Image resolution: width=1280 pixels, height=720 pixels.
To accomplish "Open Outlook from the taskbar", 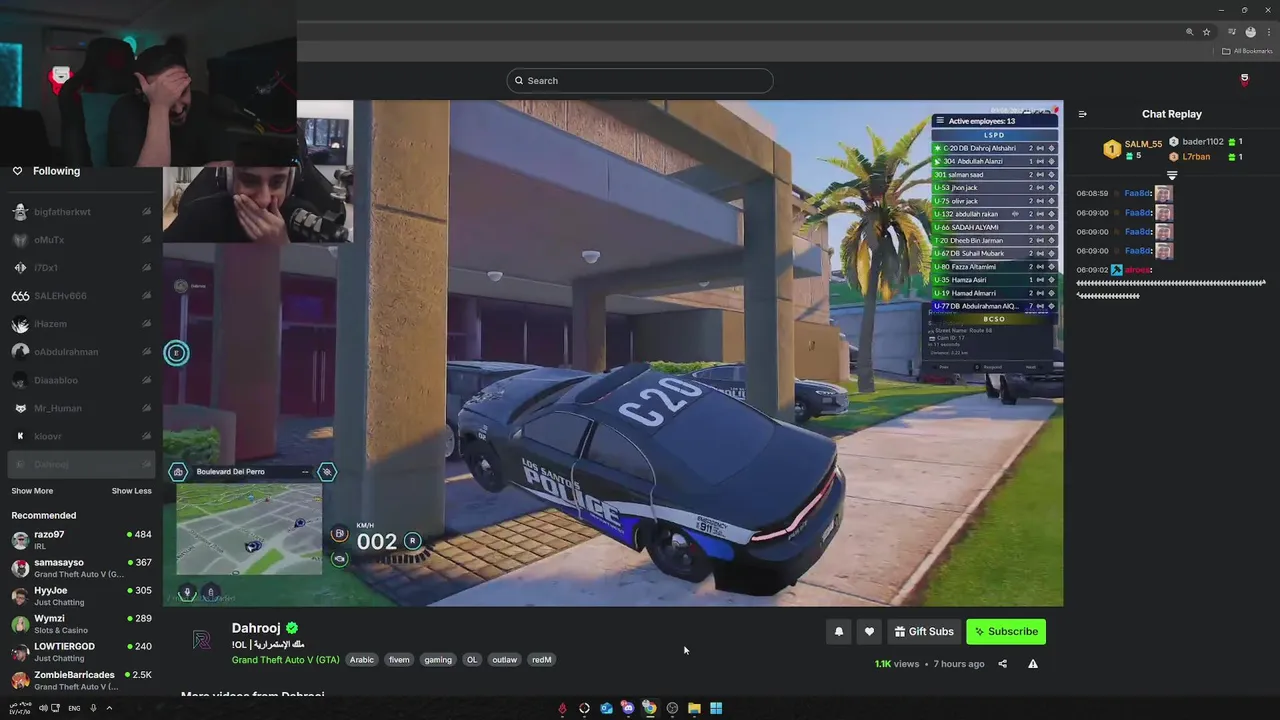I will point(606,708).
